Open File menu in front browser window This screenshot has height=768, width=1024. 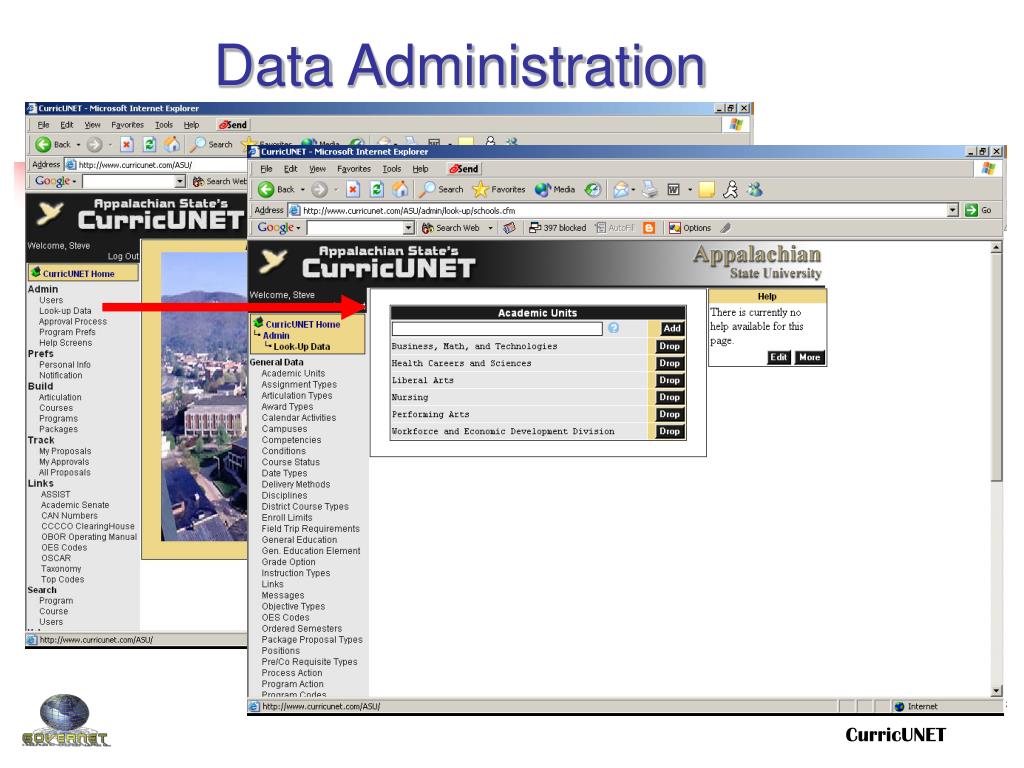point(266,168)
